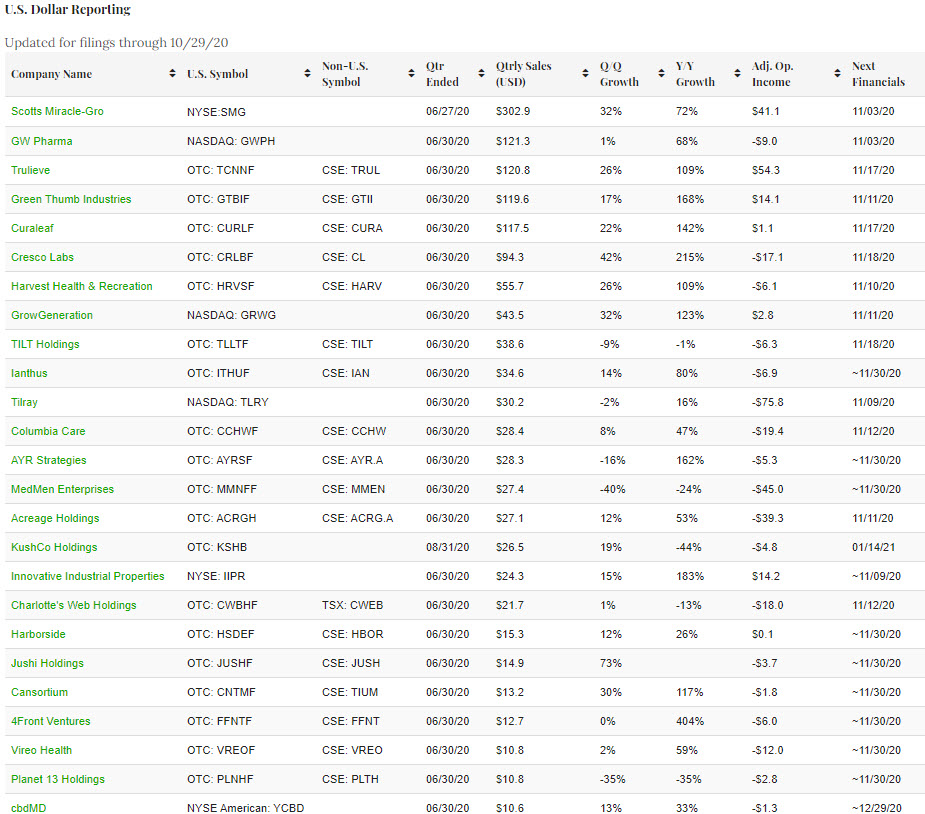Click on the Tilray company name
This screenshot has width=925, height=814.
(27, 402)
